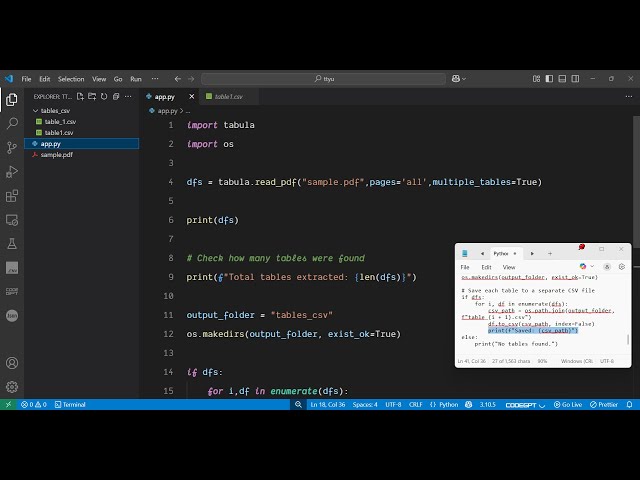Screen dimensions: 640x480
Task: Toggle primary side bar visibility
Action: coord(549,79)
